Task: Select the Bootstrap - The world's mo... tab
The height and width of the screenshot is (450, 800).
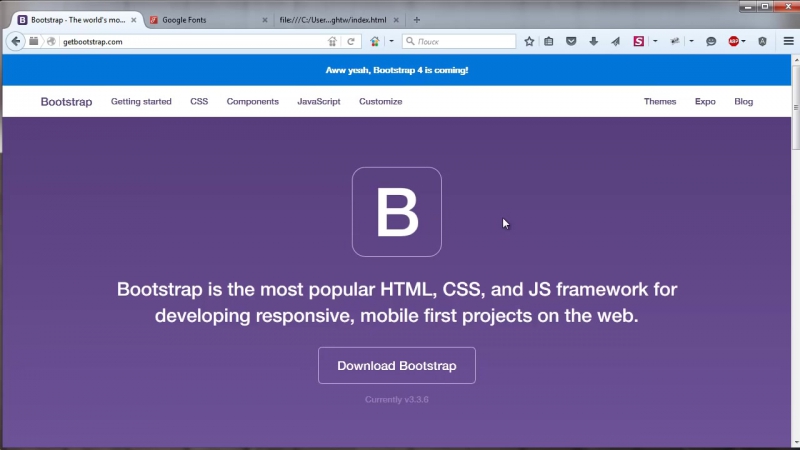Action: click(78, 20)
